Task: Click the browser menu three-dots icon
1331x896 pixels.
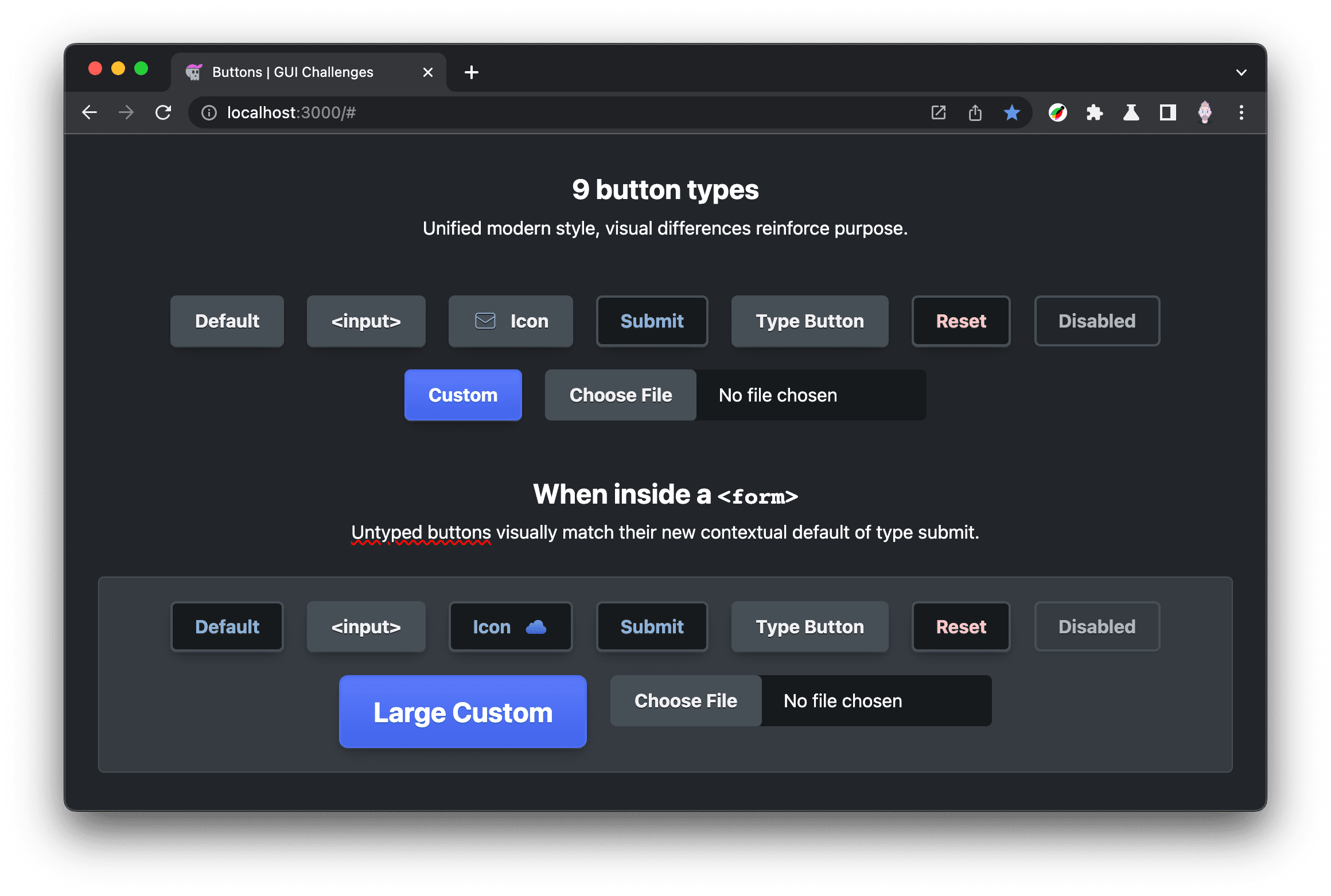Action: (x=1244, y=112)
